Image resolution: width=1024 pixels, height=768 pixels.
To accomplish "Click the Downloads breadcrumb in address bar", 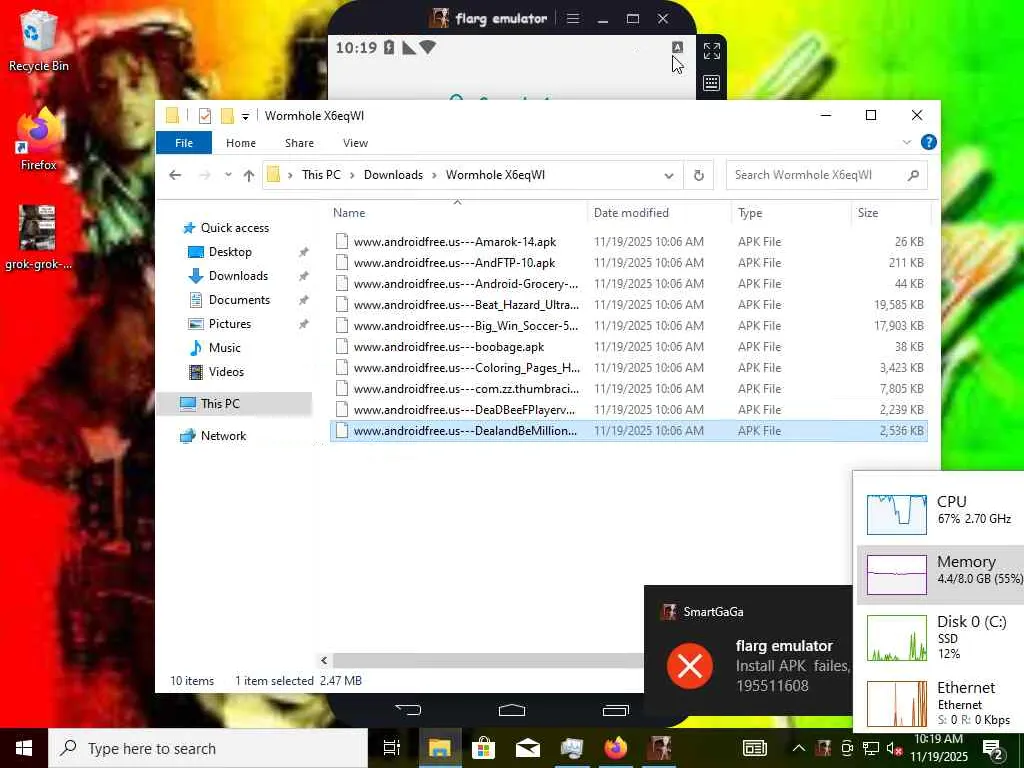I will coord(393,175).
